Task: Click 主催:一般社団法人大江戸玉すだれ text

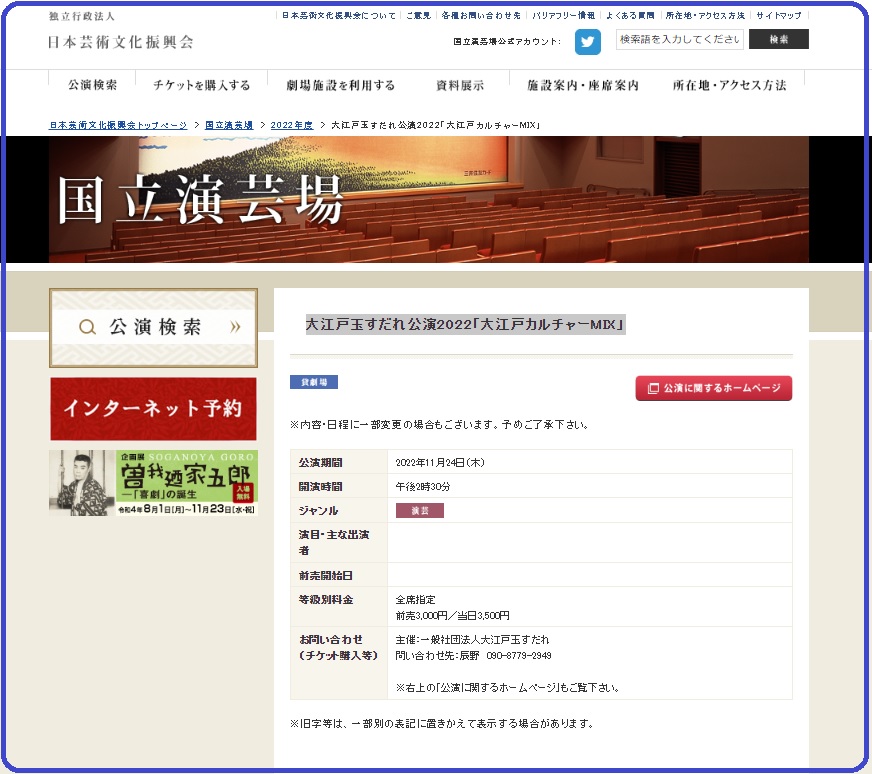Action: (472, 639)
